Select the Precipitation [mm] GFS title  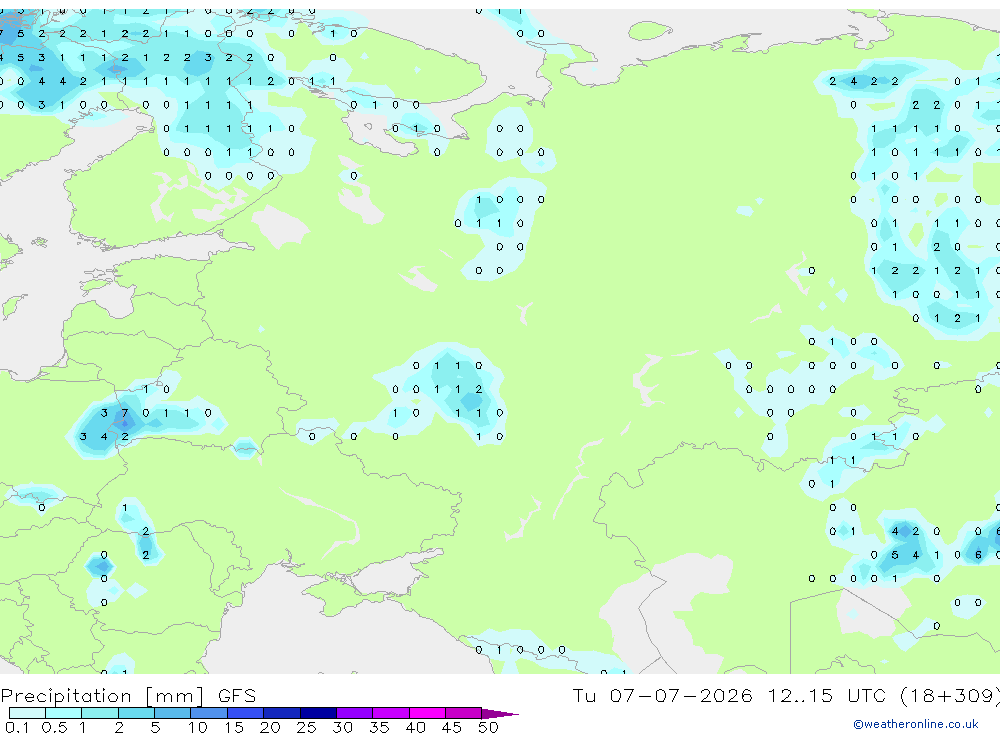point(128,695)
